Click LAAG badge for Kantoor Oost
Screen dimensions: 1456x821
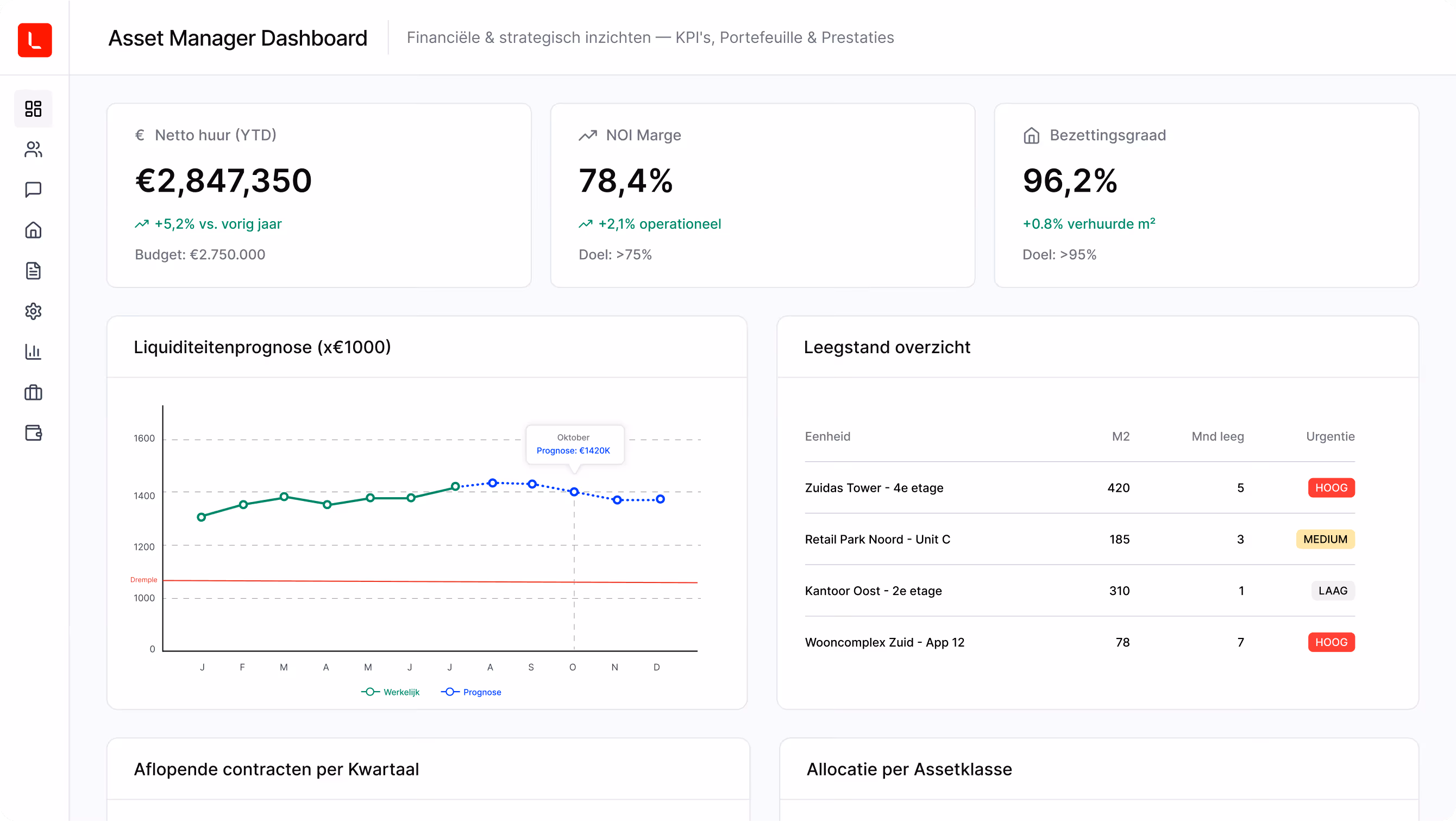[1333, 591]
